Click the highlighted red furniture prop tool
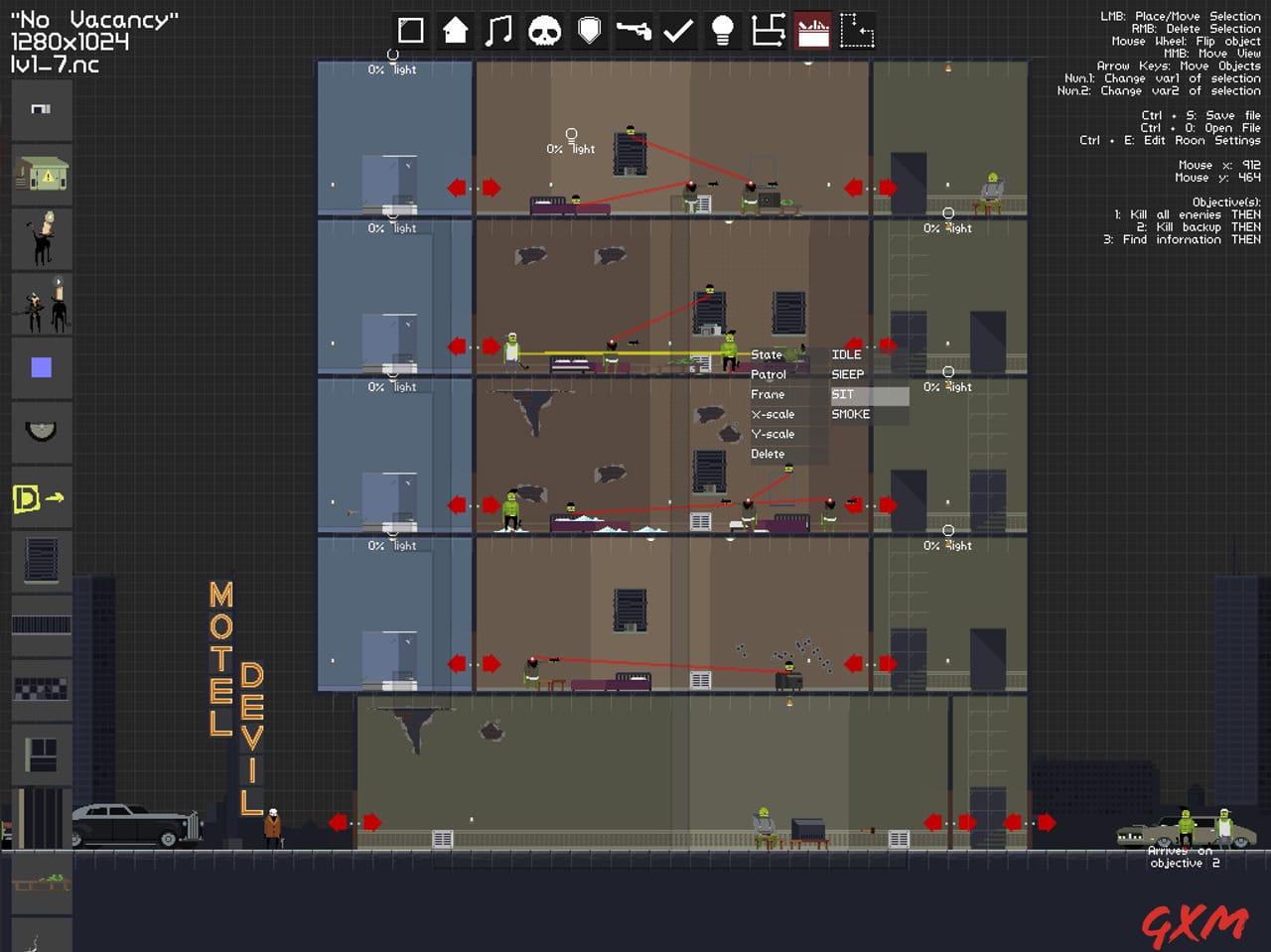Viewport: 1271px width, 952px height. coord(813,30)
